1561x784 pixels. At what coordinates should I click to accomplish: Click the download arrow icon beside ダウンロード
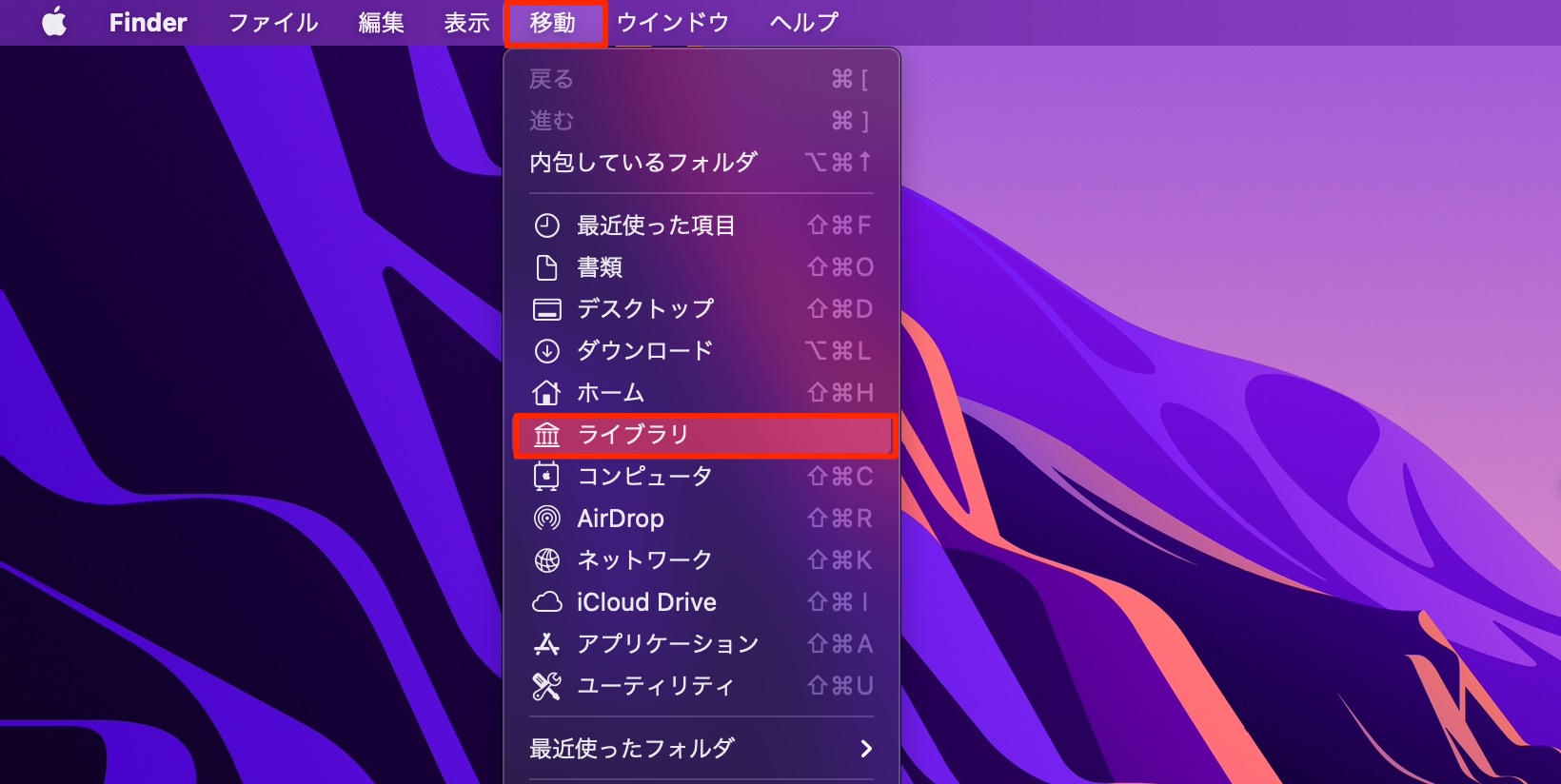click(546, 351)
